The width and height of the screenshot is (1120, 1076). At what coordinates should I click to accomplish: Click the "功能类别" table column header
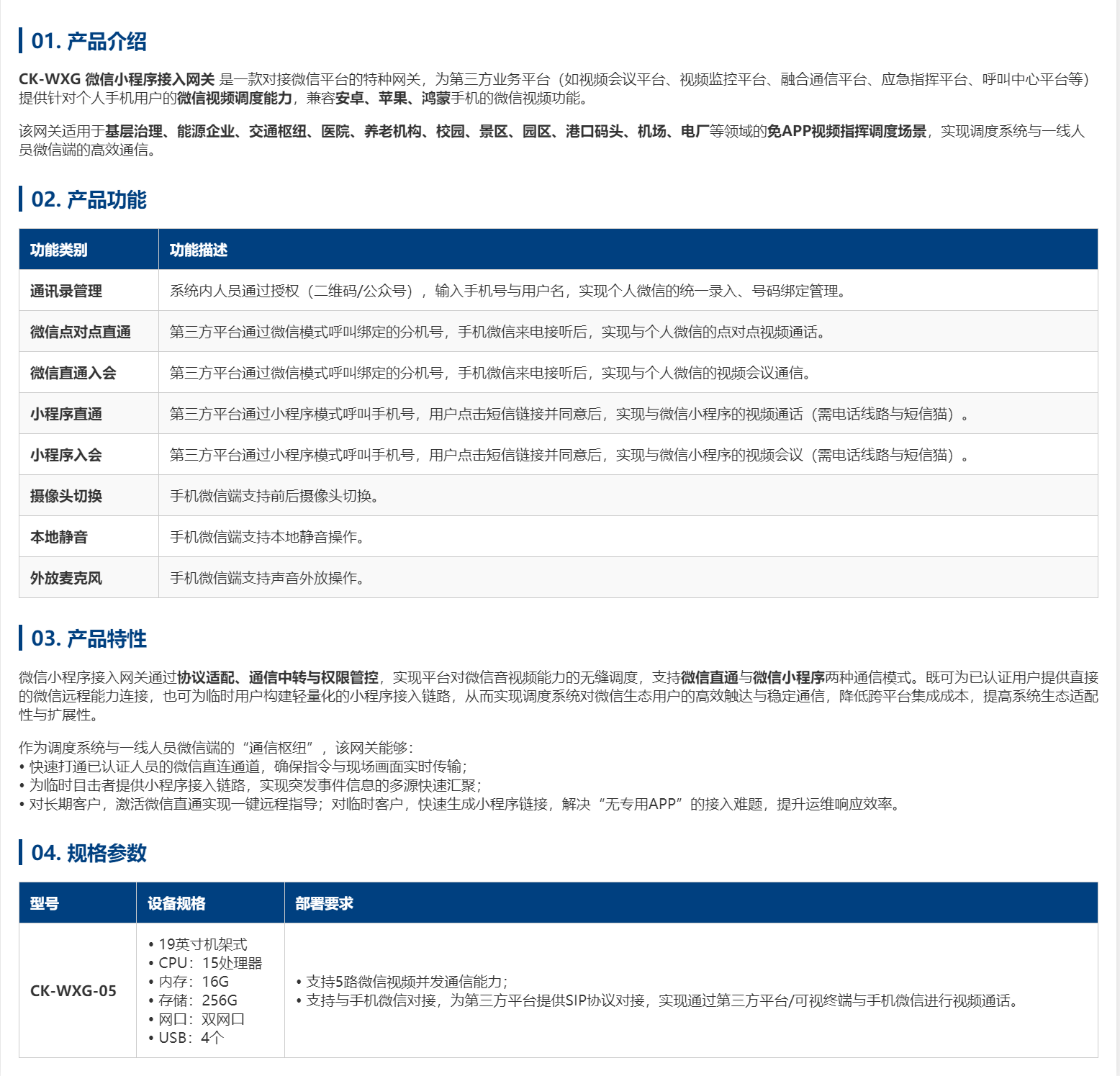(x=58, y=250)
